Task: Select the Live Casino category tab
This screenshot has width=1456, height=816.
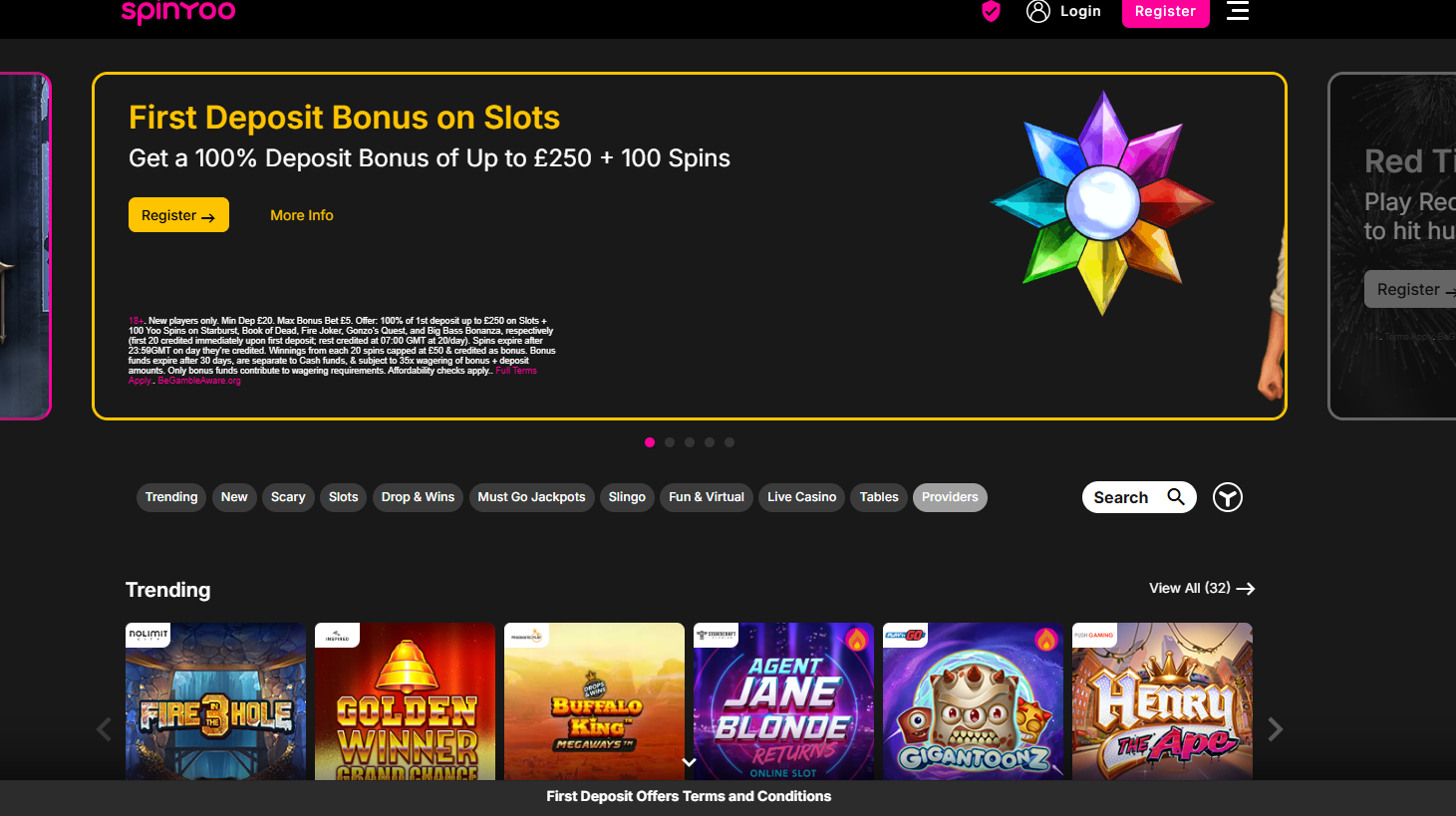Action: coord(801,497)
